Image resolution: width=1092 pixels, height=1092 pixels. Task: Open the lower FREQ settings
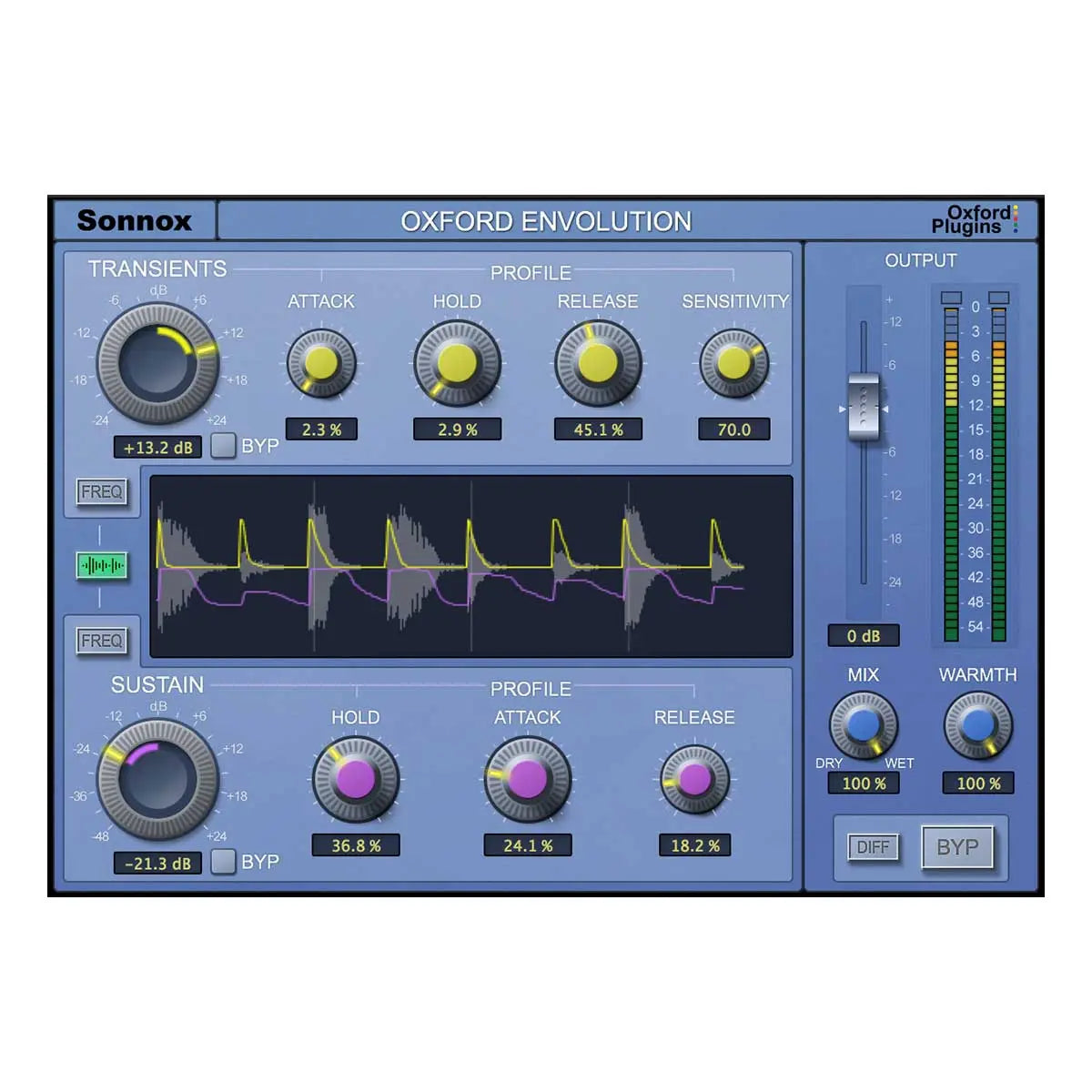(x=102, y=640)
